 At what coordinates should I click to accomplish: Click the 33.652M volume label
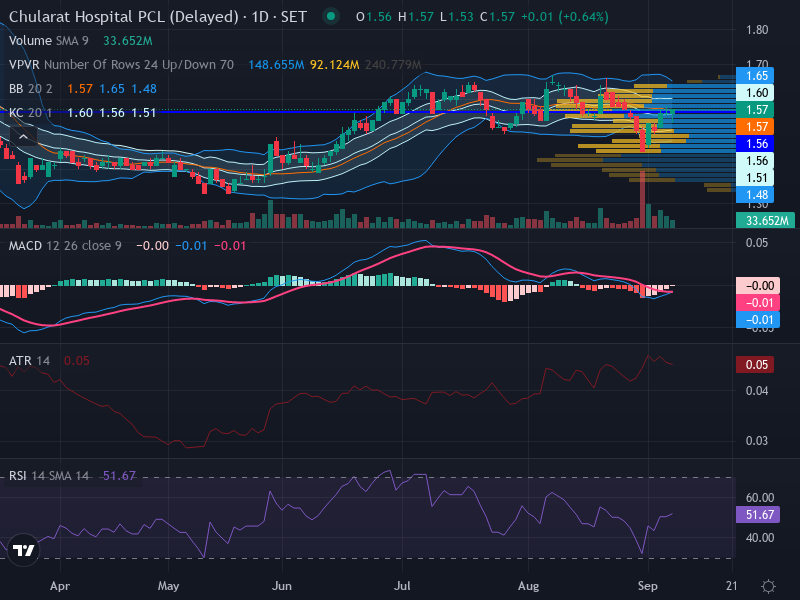click(765, 220)
